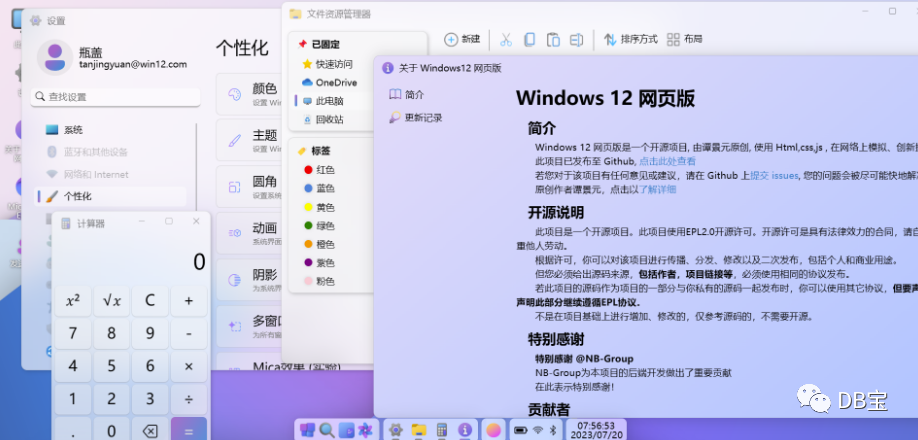Open 系统 in Settings sidebar
918x440 pixels.
111,130
